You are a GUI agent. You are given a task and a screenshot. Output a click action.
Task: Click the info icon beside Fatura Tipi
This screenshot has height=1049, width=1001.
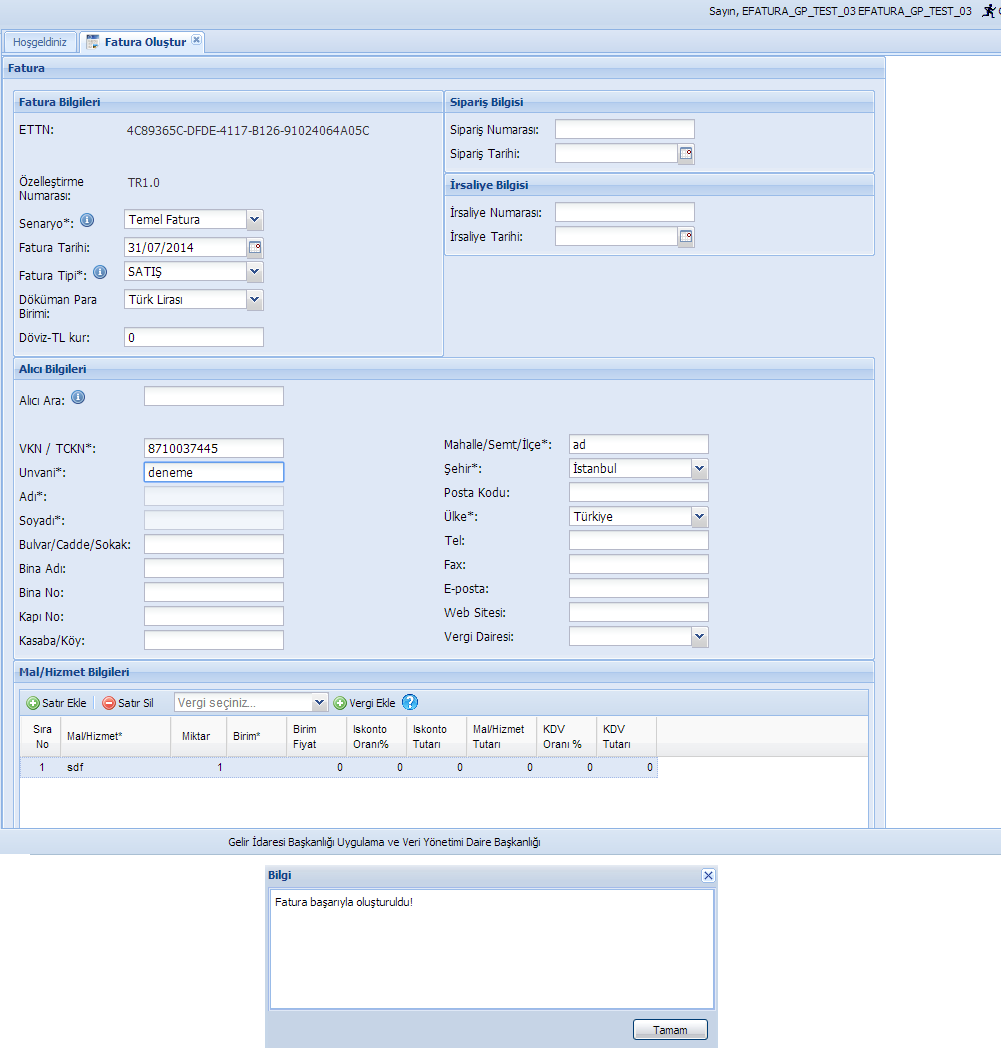pyautogui.click(x=100, y=272)
